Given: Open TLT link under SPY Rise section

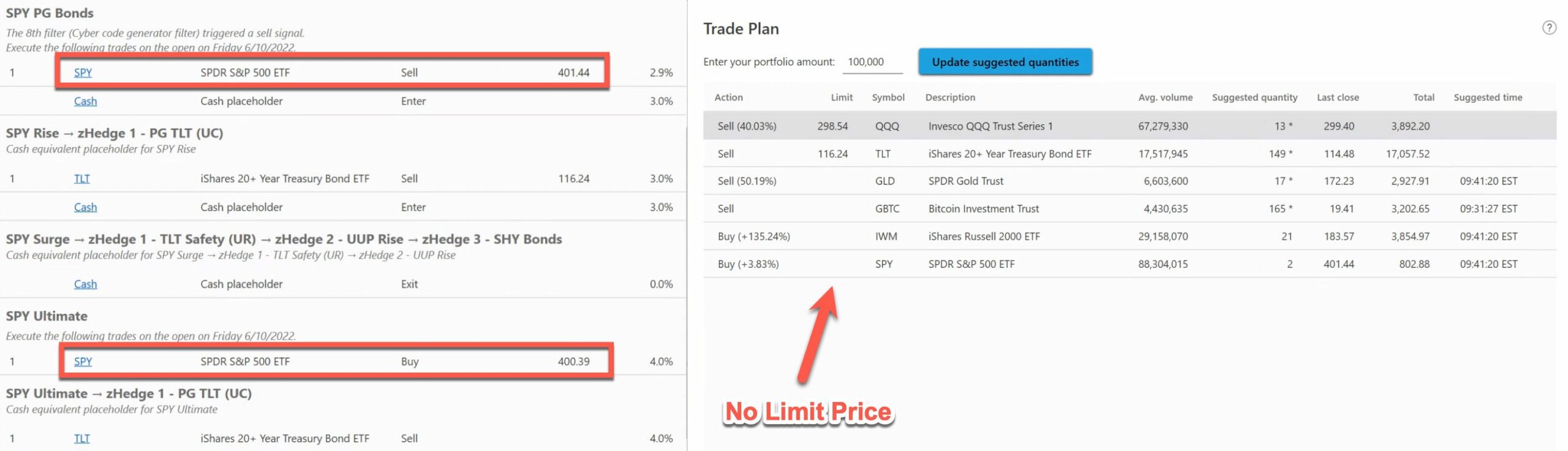Looking at the screenshot, I should click(x=81, y=178).
